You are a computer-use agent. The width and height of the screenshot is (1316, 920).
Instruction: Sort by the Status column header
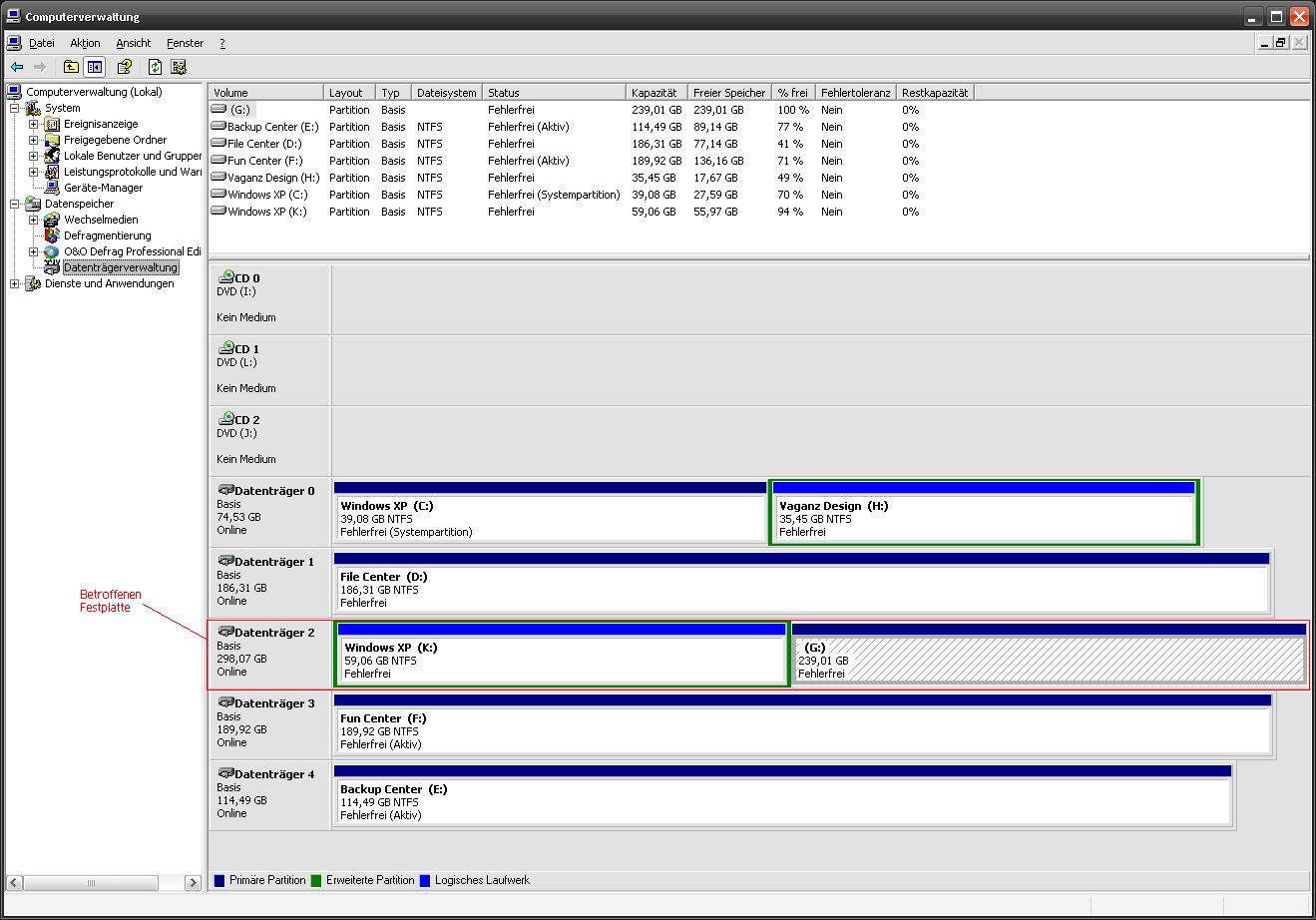tap(554, 92)
